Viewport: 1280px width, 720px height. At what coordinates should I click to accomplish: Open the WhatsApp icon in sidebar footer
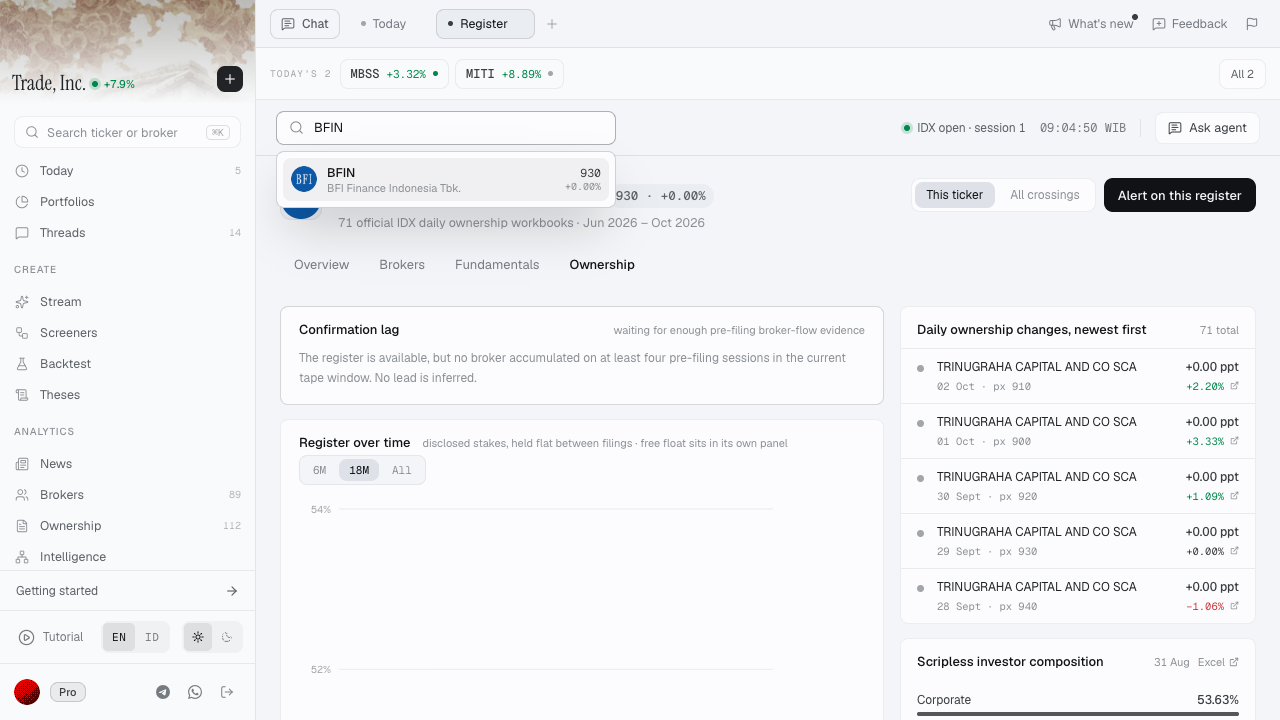[195, 692]
